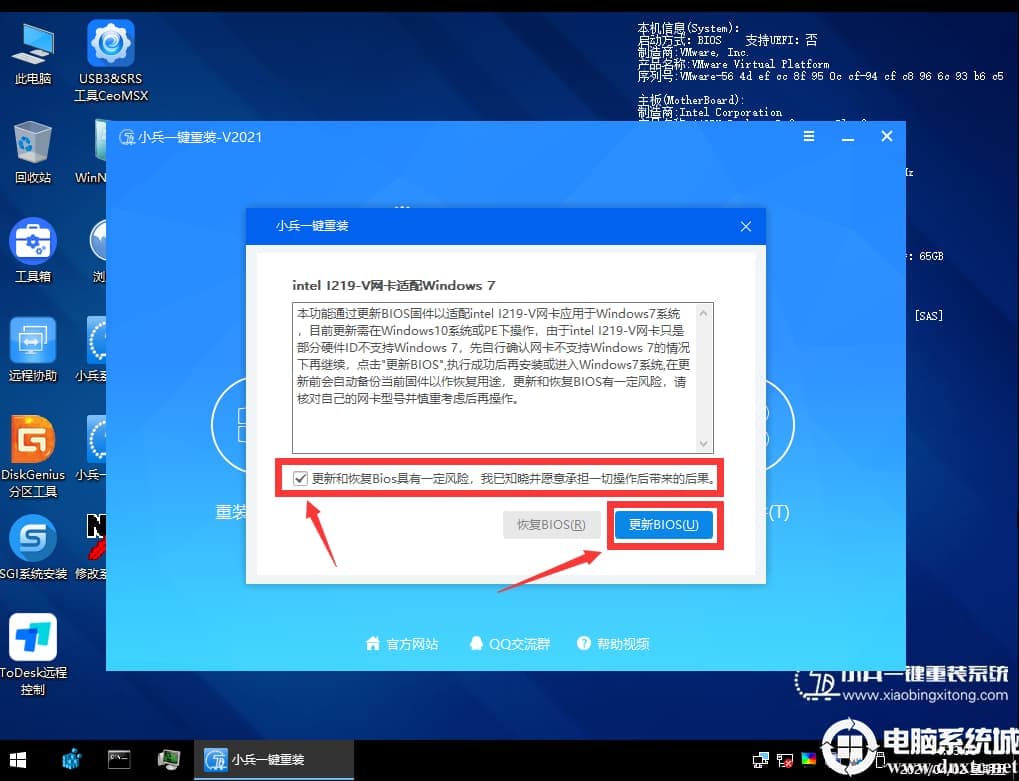Open the QQ交流群 group link
Screen dimensions: 1019x781
click(510, 643)
